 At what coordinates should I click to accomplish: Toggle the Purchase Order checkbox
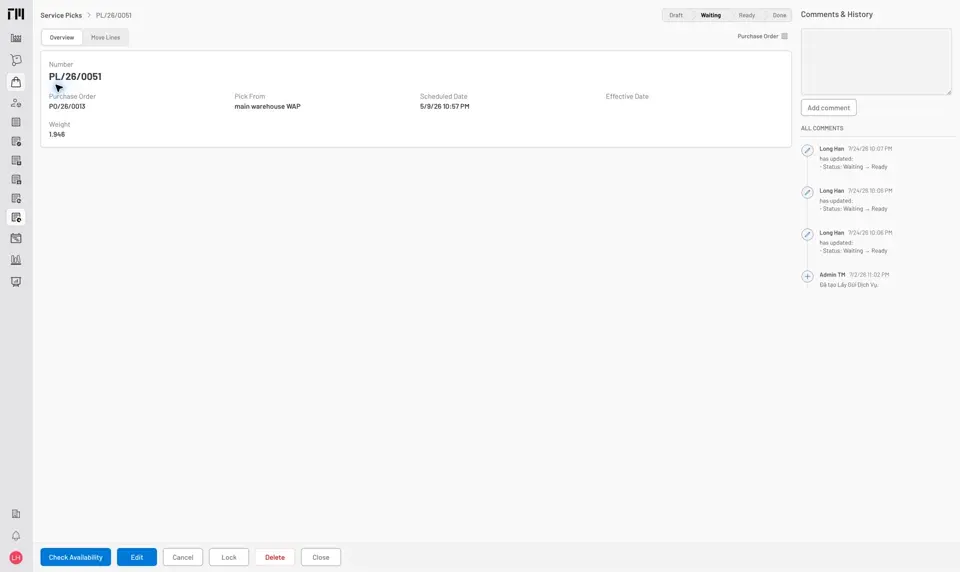(784, 36)
